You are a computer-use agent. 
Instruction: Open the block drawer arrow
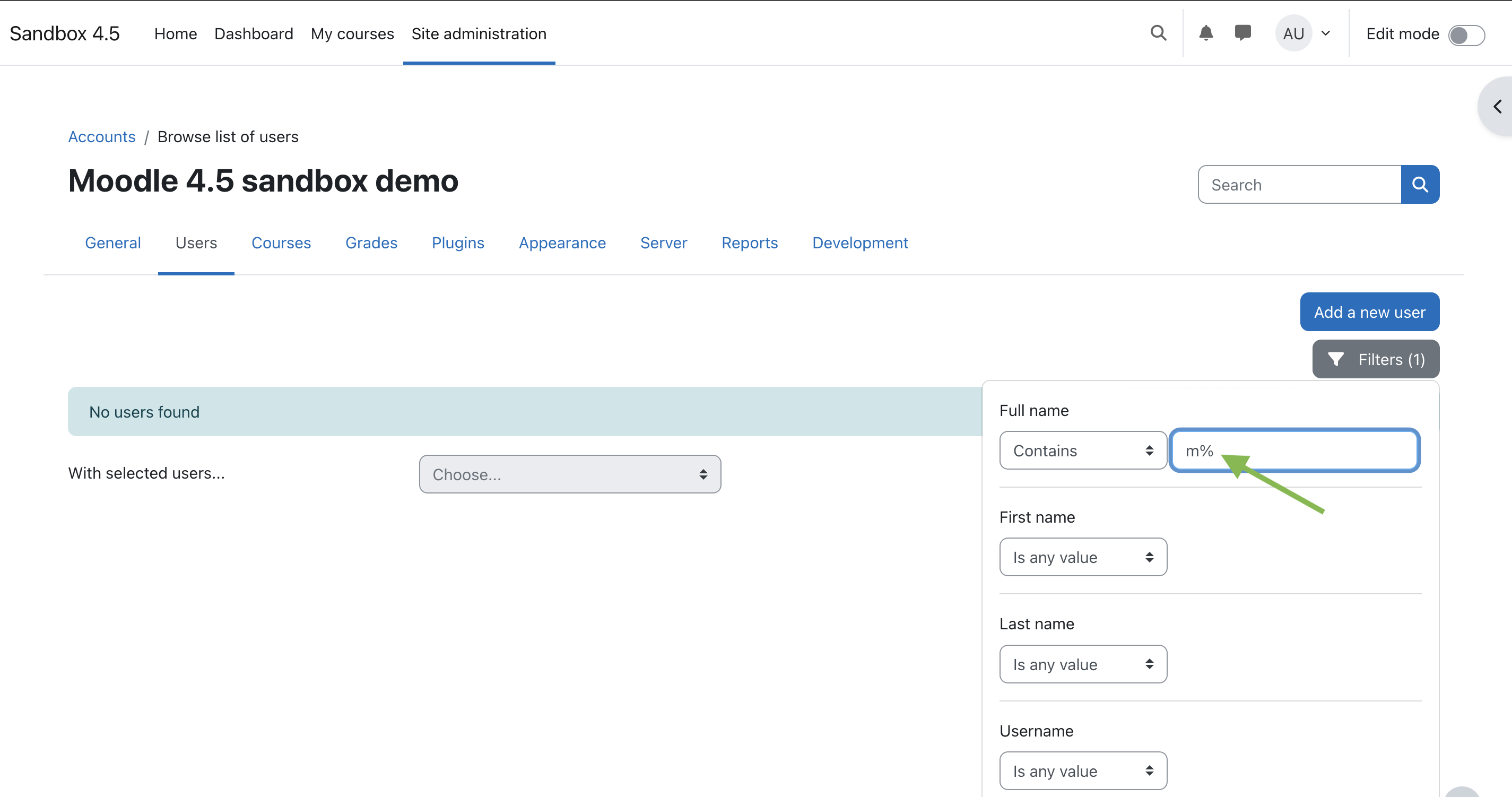[x=1497, y=106]
